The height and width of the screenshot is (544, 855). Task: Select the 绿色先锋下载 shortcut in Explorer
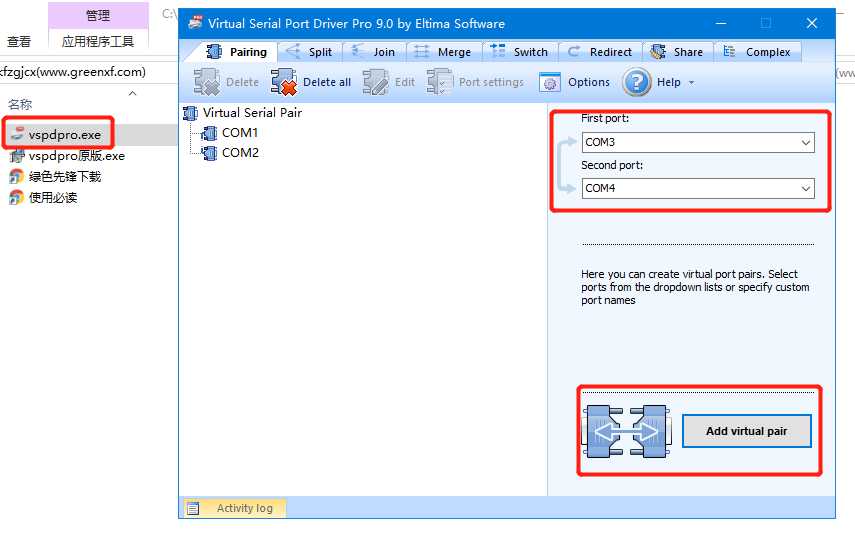[x=65, y=177]
